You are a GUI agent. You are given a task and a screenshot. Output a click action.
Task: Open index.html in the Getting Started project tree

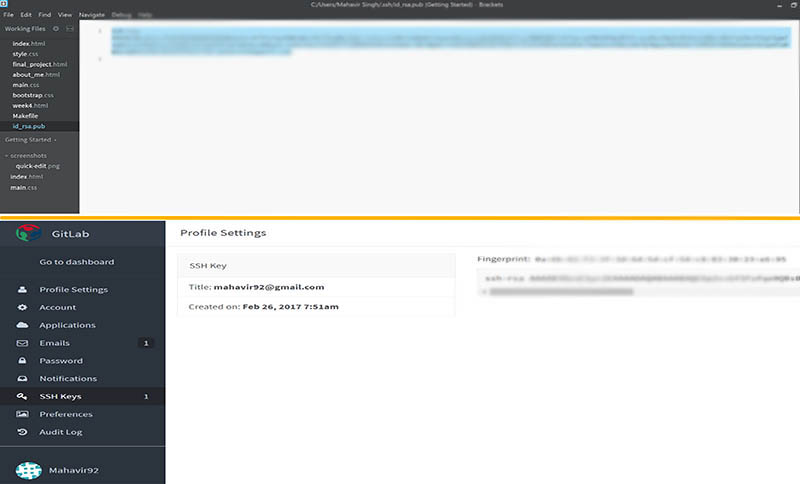pyautogui.click(x=27, y=176)
